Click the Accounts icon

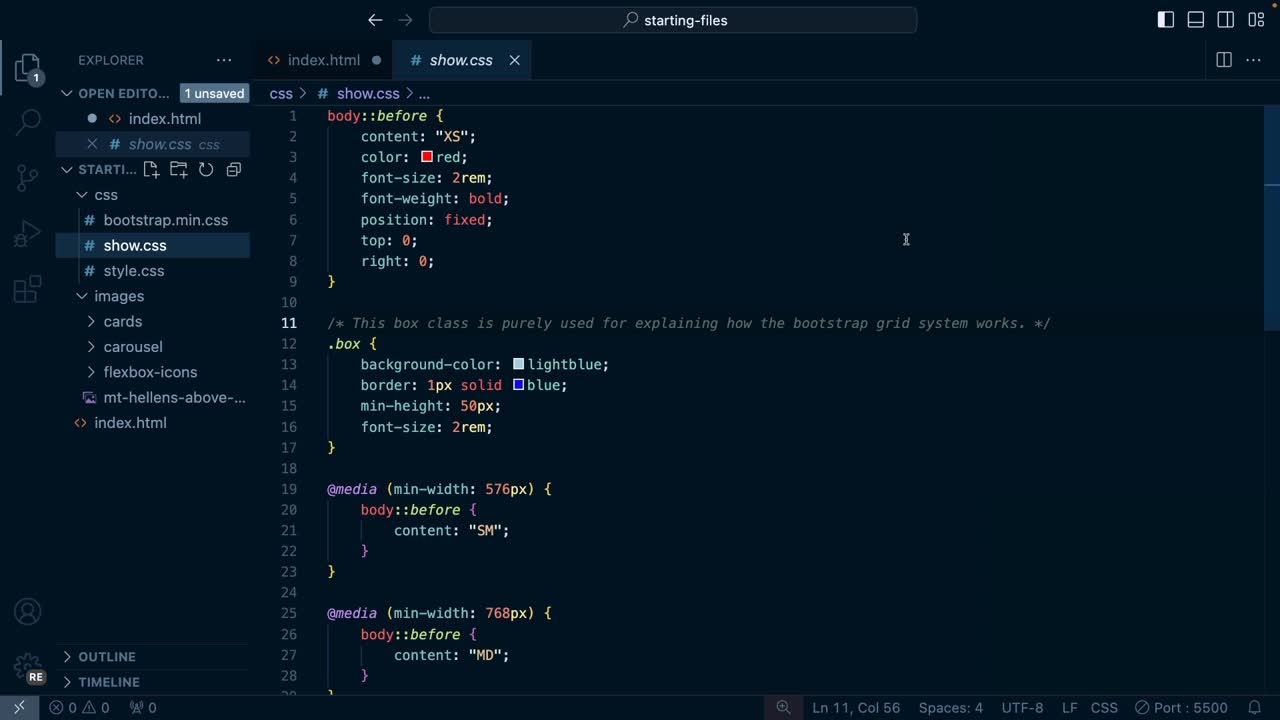pyautogui.click(x=28, y=612)
